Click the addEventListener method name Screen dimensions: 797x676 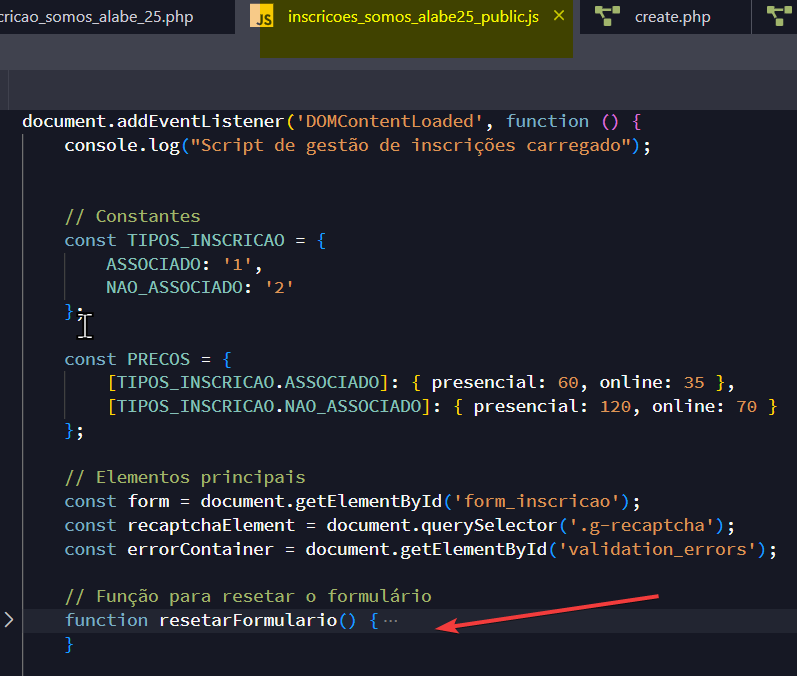(x=200, y=121)
